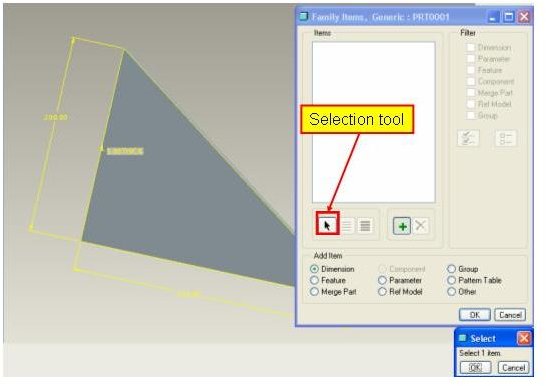Image resolution: width=546 pixels, height=386 pixels.
Task: Select the Feature radio button
Action: click(x=314, y=280)
